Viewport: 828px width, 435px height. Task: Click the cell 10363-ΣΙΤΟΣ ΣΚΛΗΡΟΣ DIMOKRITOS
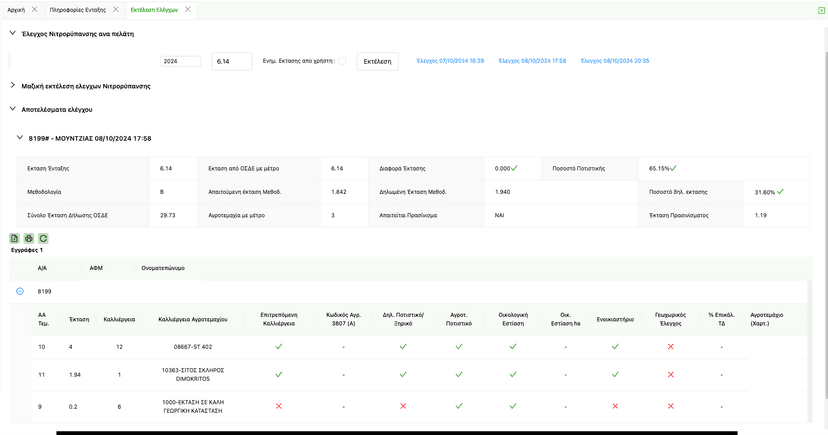click(x=193, y=375)
